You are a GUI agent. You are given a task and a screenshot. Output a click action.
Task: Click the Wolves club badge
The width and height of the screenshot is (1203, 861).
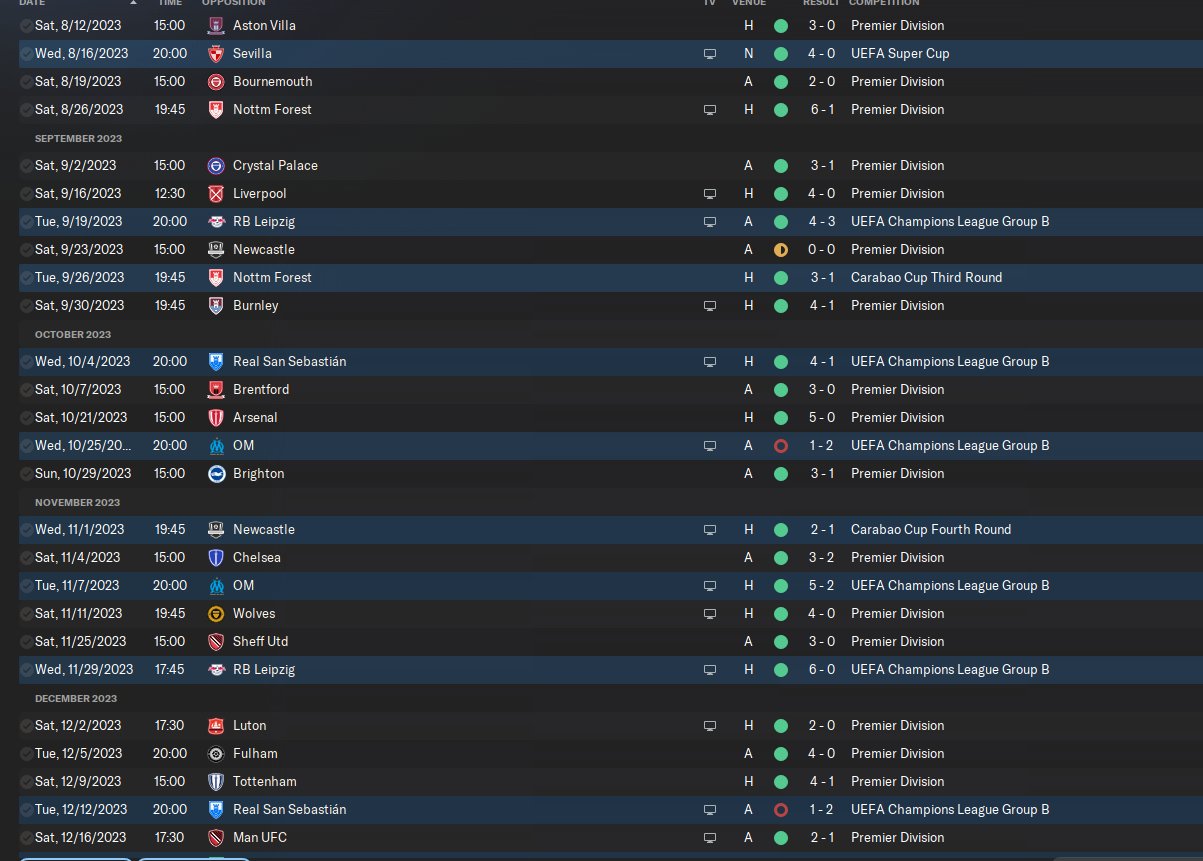(216, 613)
